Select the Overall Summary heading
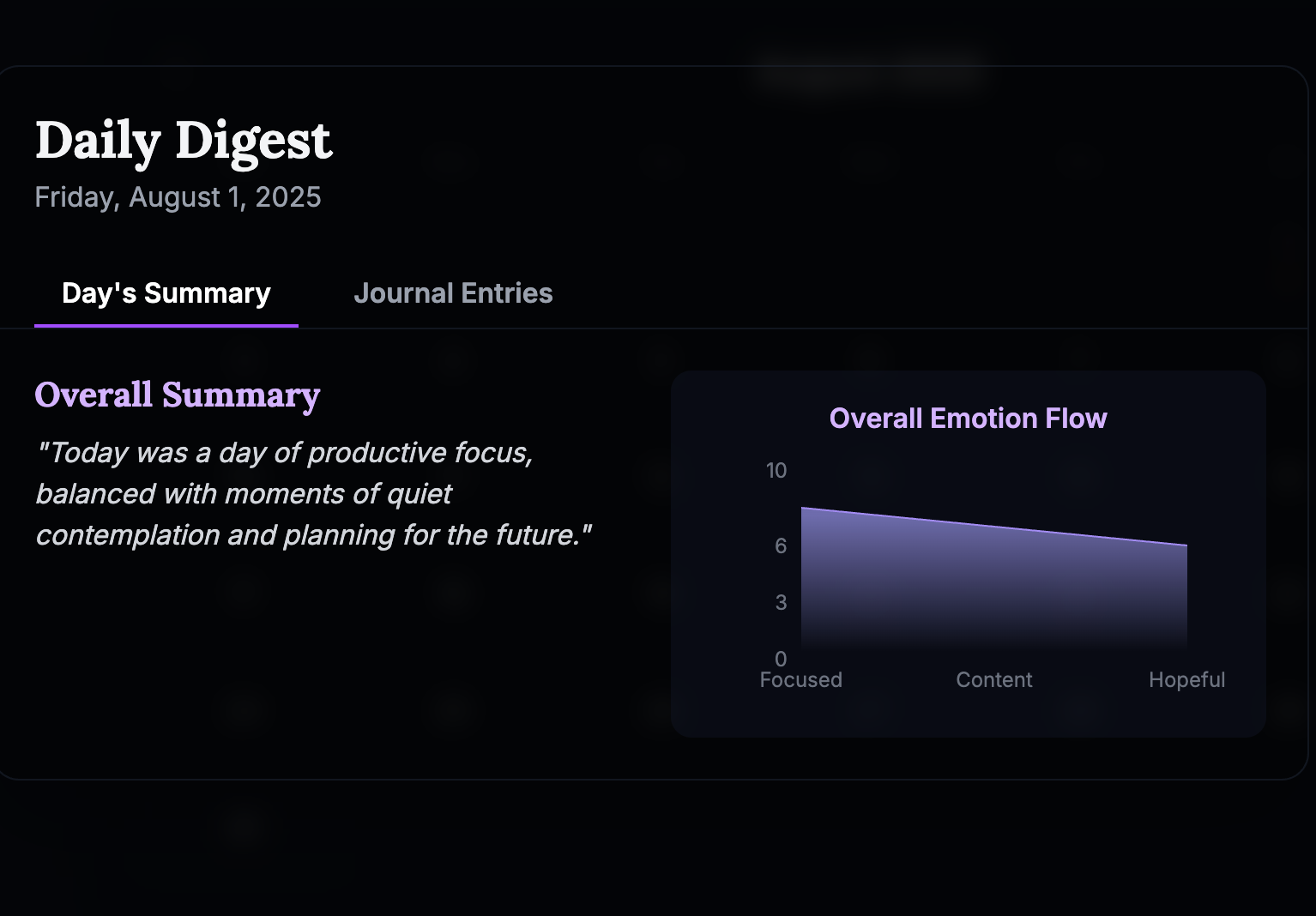 178,395
